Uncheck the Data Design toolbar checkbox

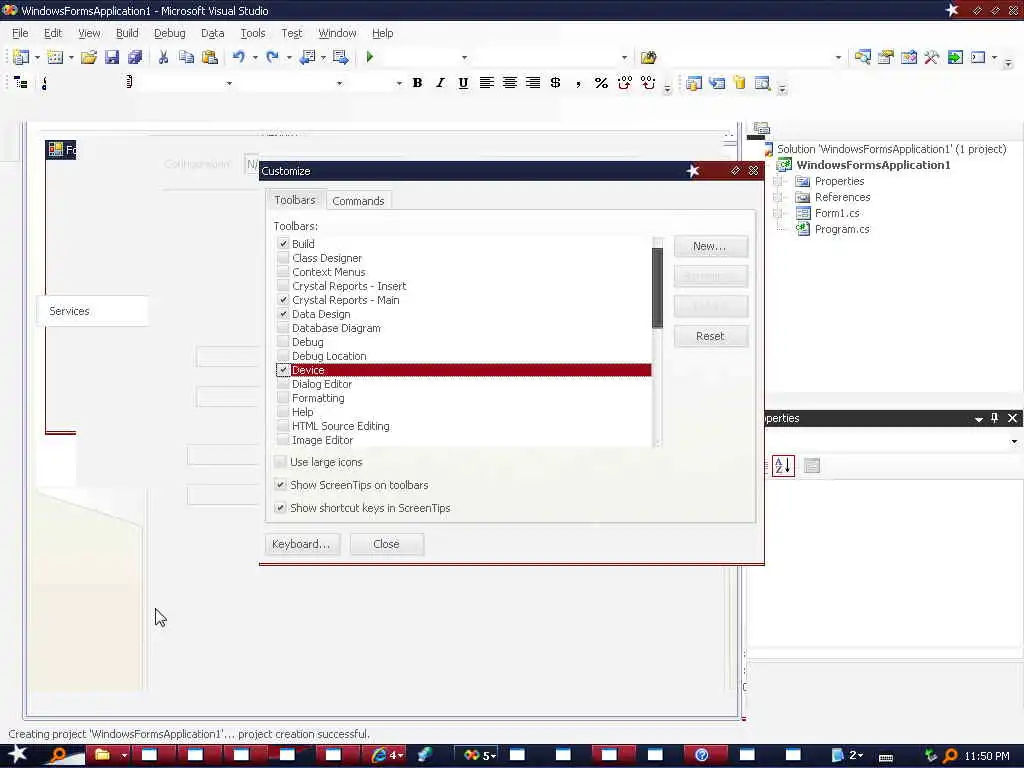(x=283, y=314)
